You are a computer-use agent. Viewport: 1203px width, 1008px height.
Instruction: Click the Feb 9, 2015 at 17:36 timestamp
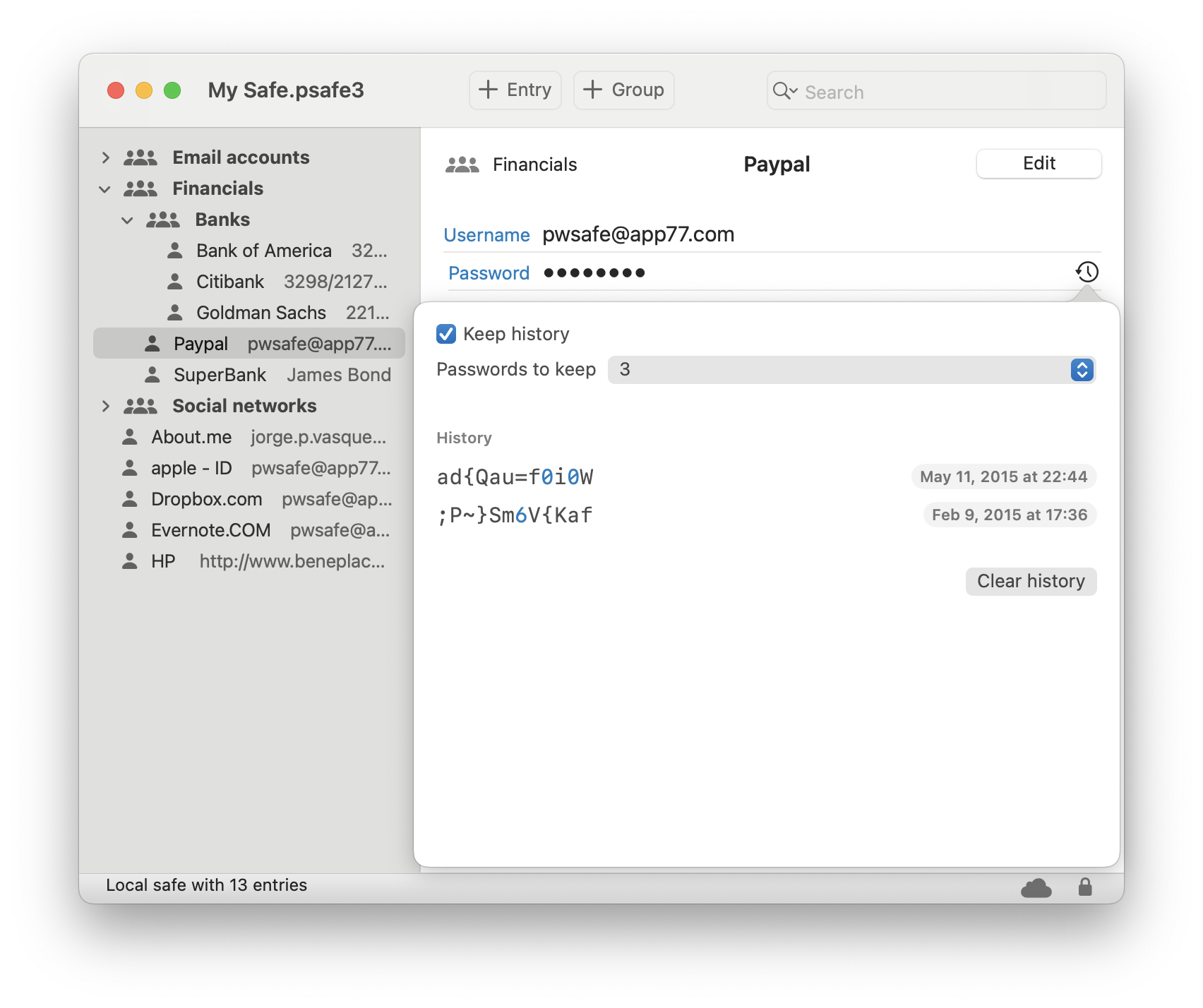[x=1010, y=515]
